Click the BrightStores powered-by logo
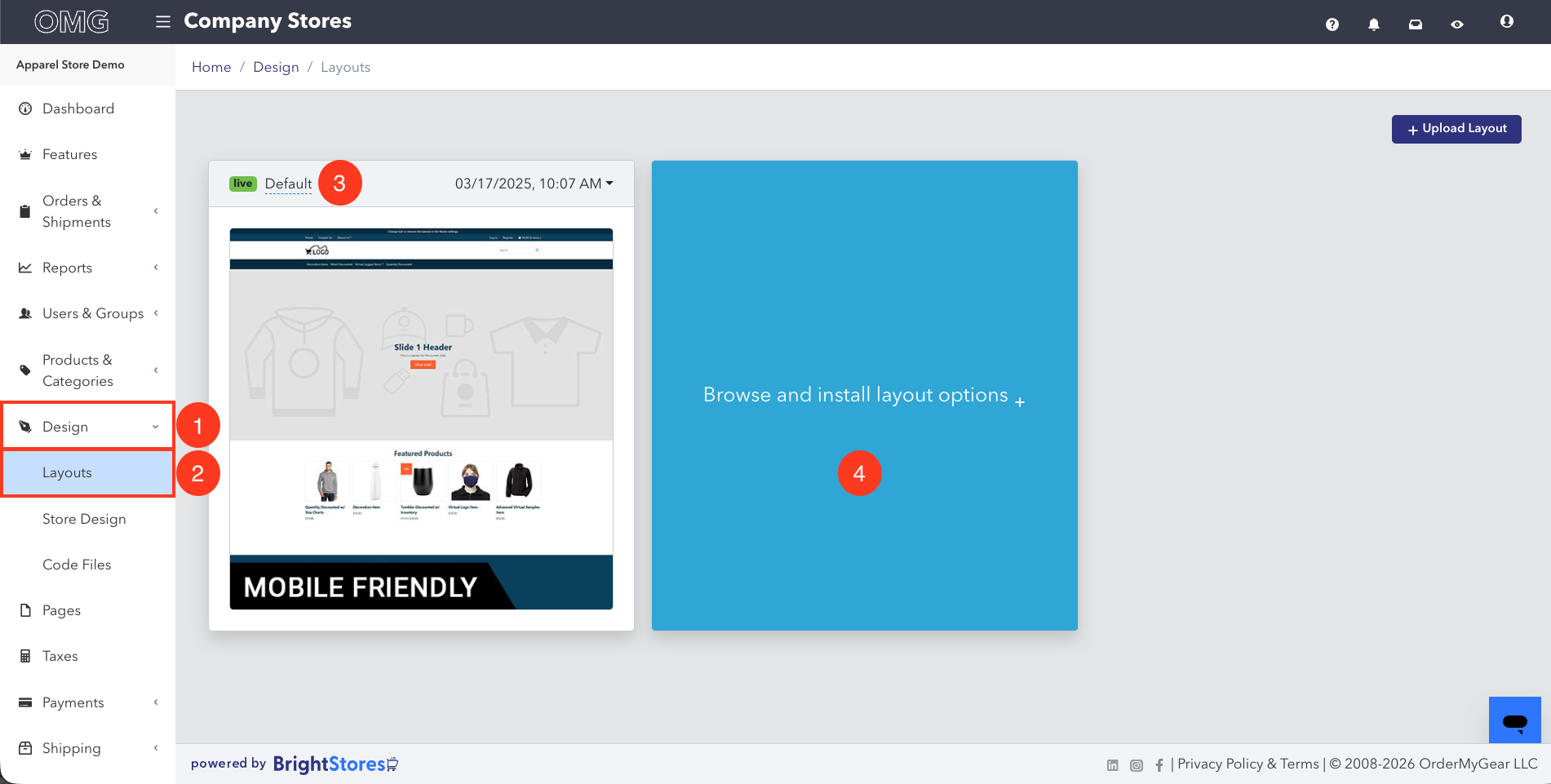1551x784 pixels. point(335,764)
